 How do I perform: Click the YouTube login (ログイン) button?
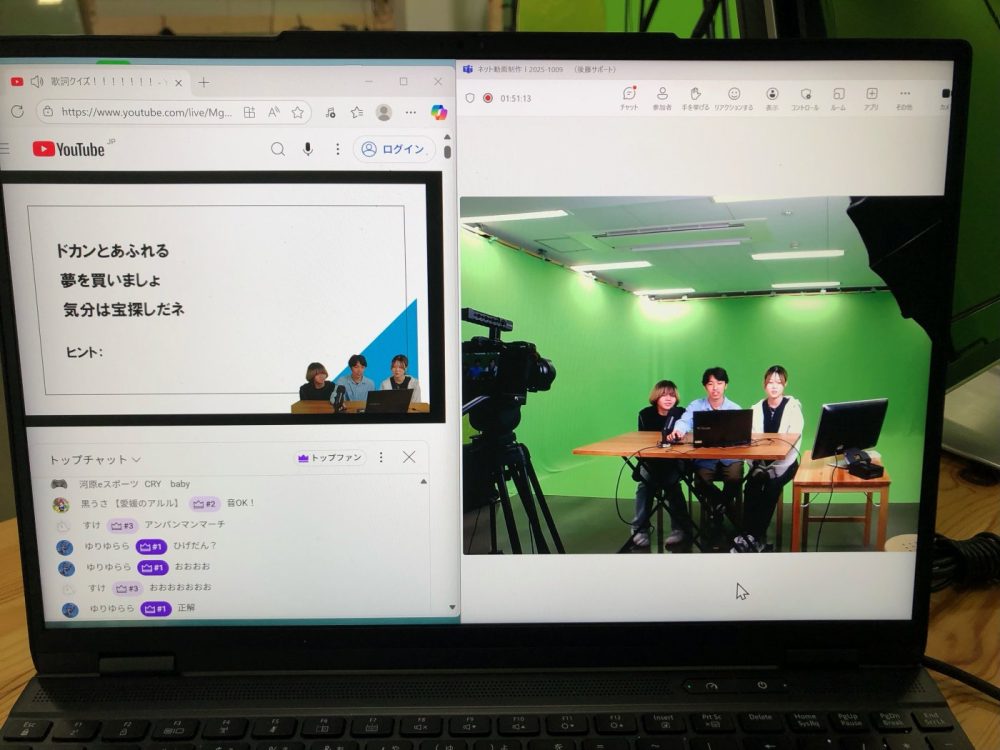(x=393, y=149)
